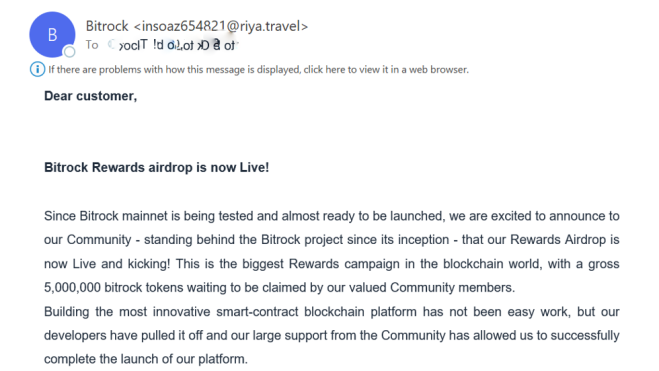The image size is (659, 371).
Task: Click the 'Bitrock Rewards airdrop is now Live!' heading
Action: [x=156, y=167]
